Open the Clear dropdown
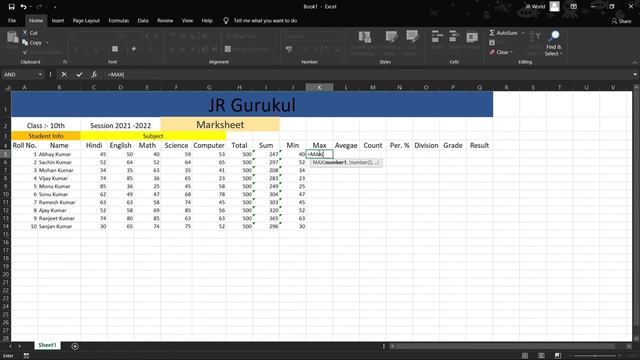This screenshot has height=360, width=640. click(500, 52)
